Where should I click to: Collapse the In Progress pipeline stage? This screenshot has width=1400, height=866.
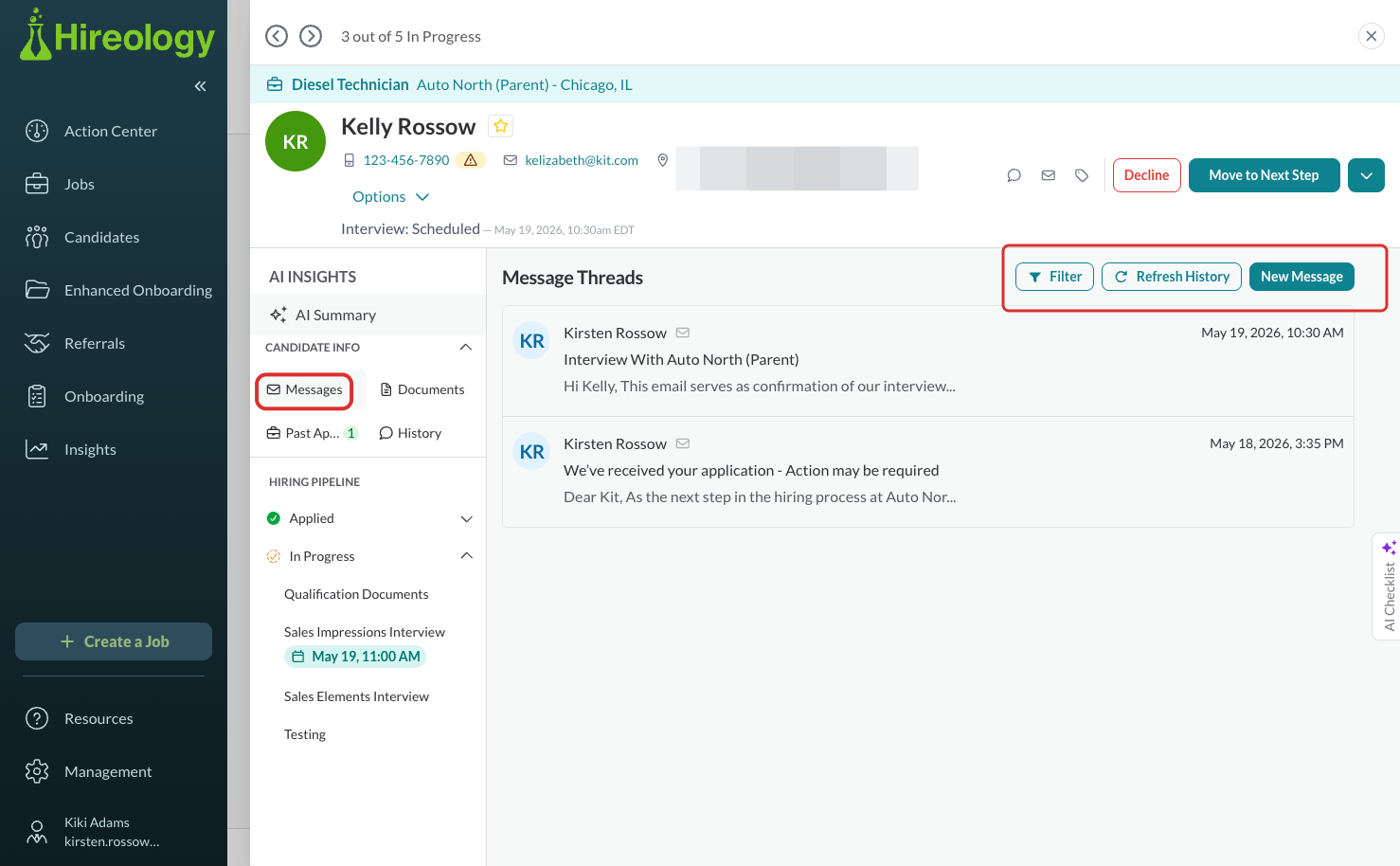[x=466, y=556]
